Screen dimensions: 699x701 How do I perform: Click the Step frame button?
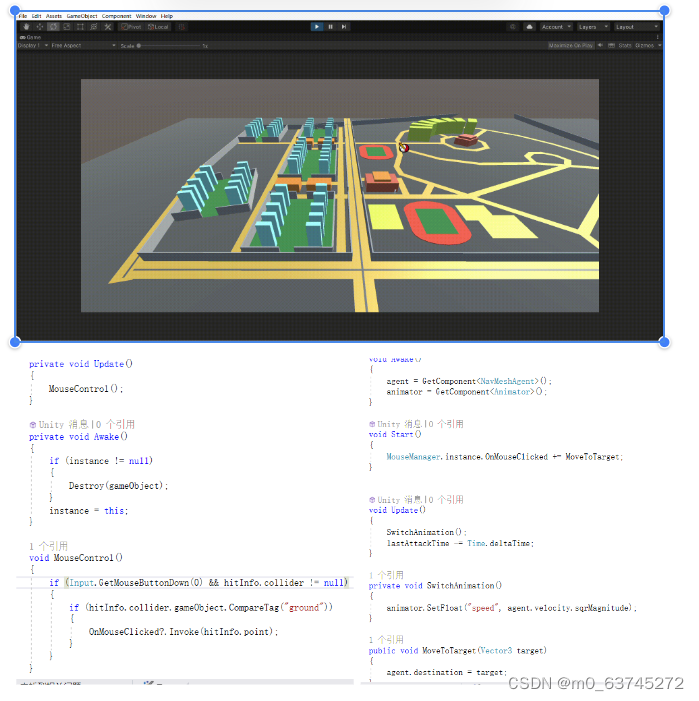point(344,27)
